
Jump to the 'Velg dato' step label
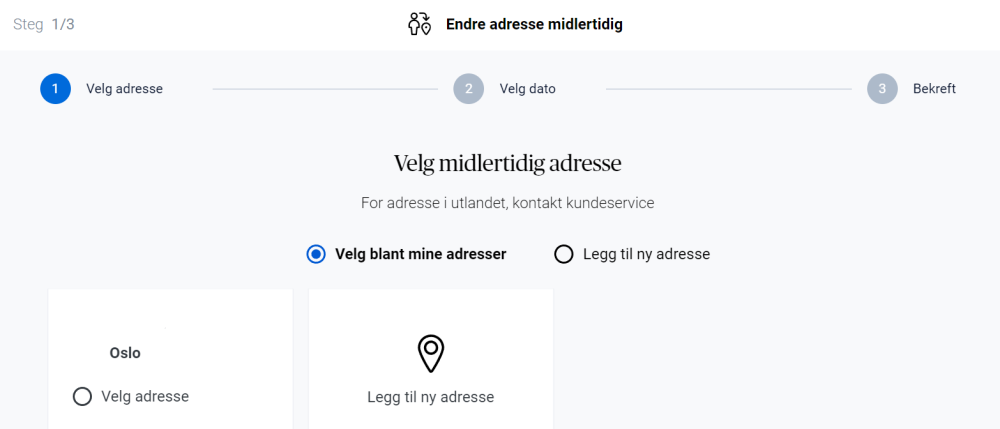click(x=527, y=89)
